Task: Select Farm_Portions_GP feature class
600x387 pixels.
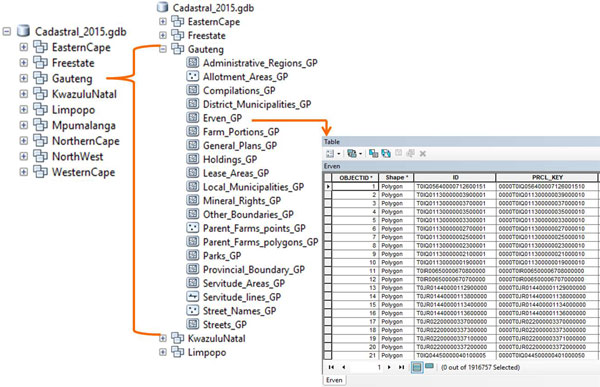Action: [241, 132]
